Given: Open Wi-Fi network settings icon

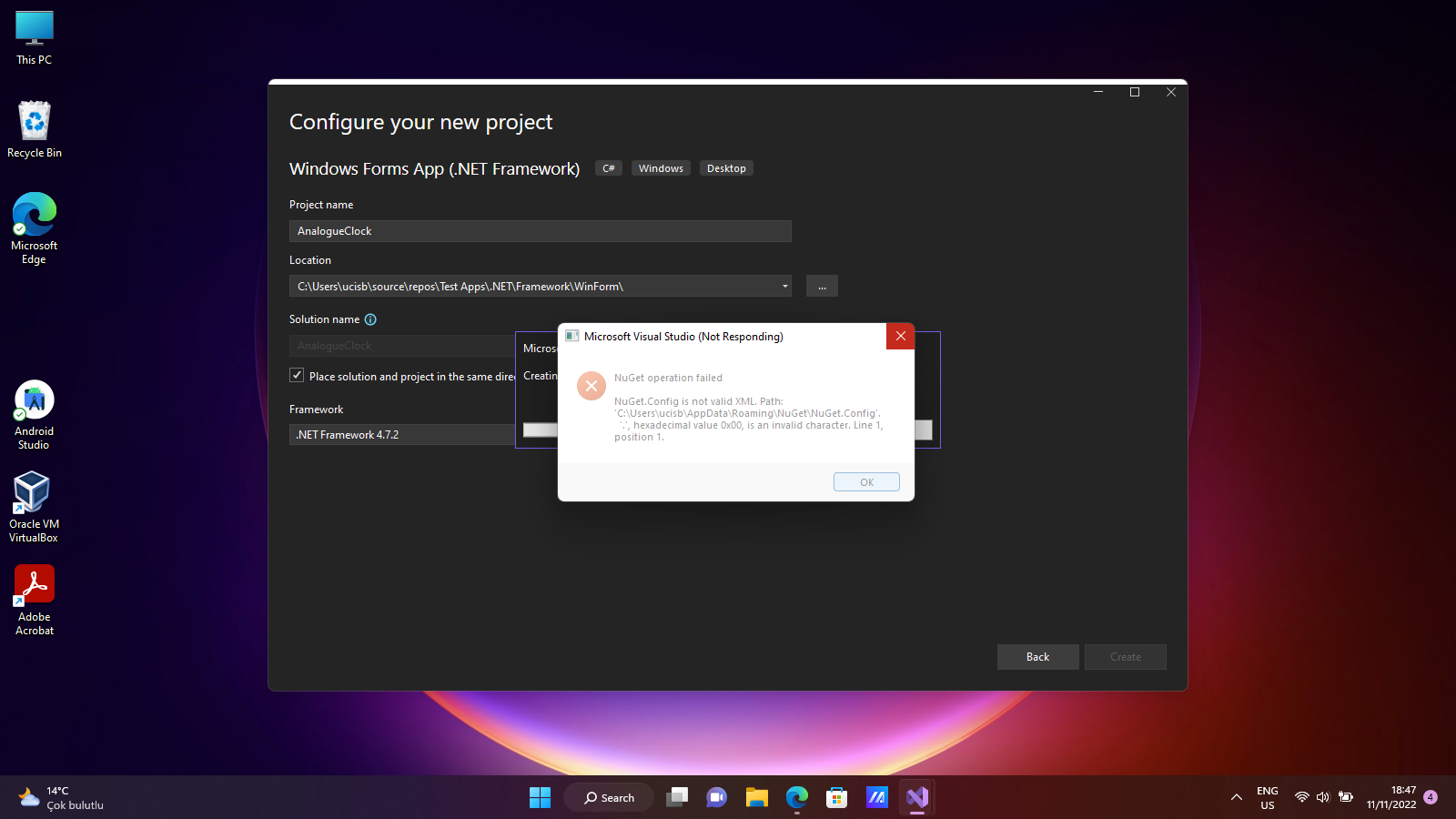Looking at the screenshot, I should click(1302, 797).
